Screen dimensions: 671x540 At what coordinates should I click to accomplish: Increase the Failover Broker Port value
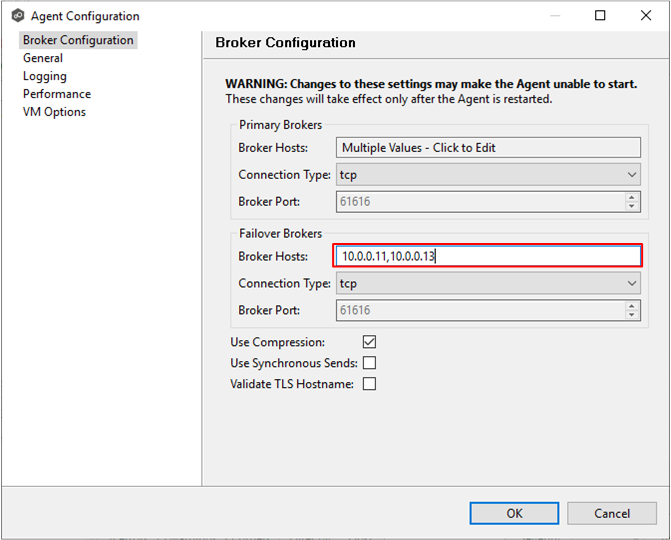(x=632, y=306)
